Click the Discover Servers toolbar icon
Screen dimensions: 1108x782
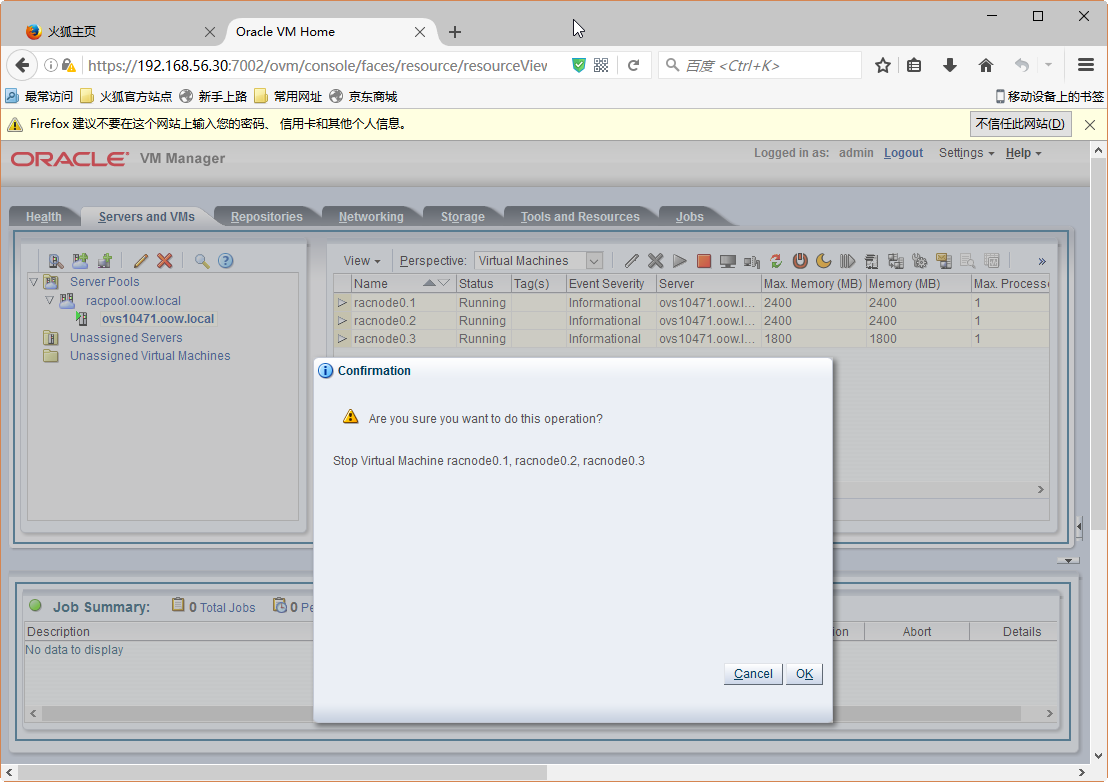pos(56,261)
